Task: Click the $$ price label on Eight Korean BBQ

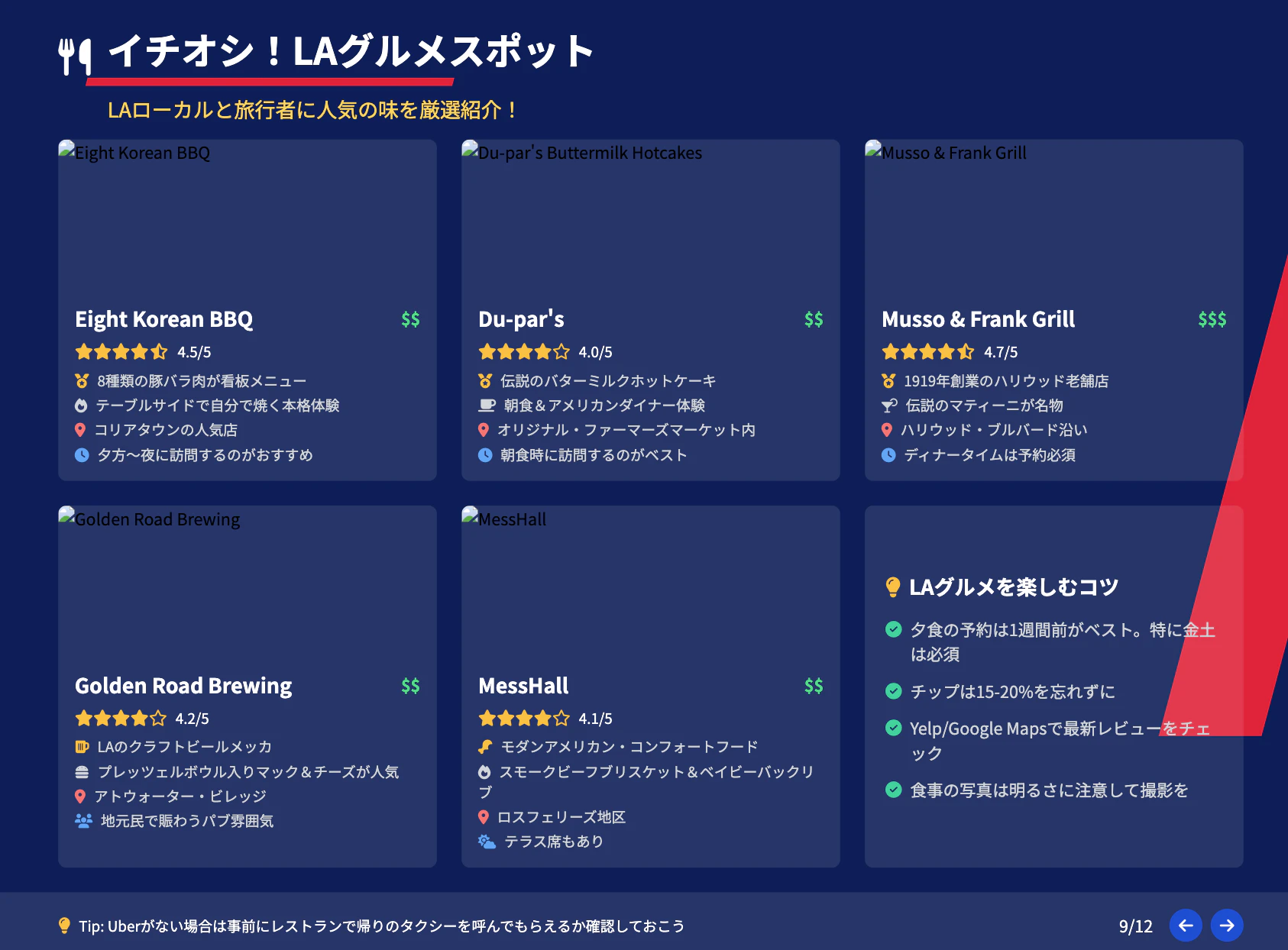Action: click(x=411, y=319)
